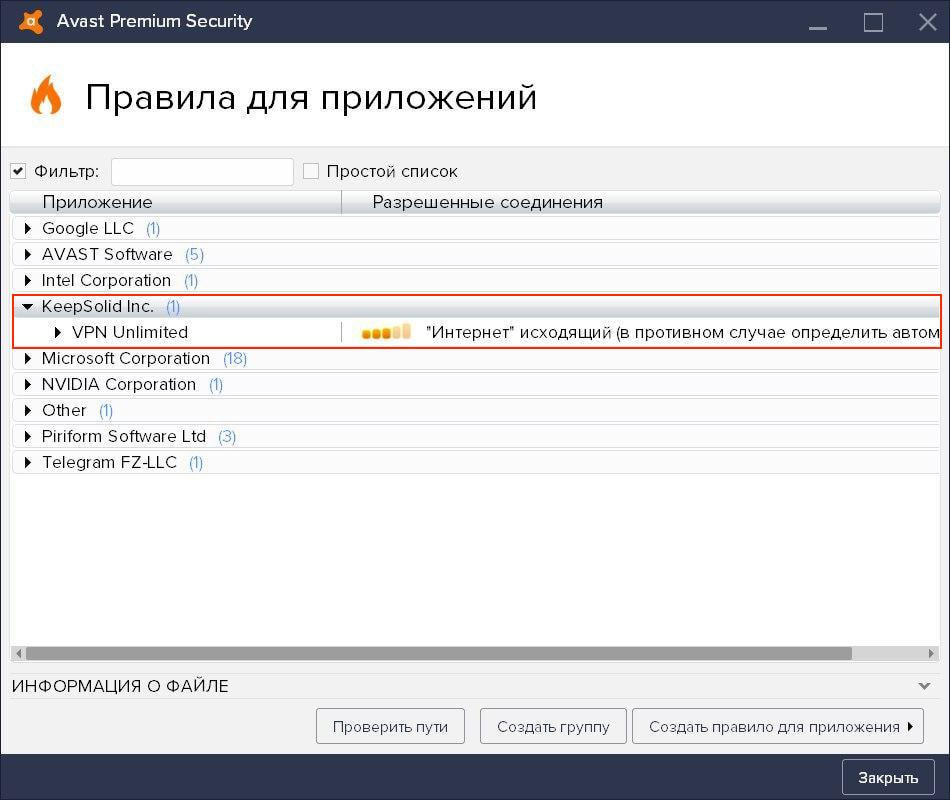Click the Avast logo in title bar

tap(31, 21)
